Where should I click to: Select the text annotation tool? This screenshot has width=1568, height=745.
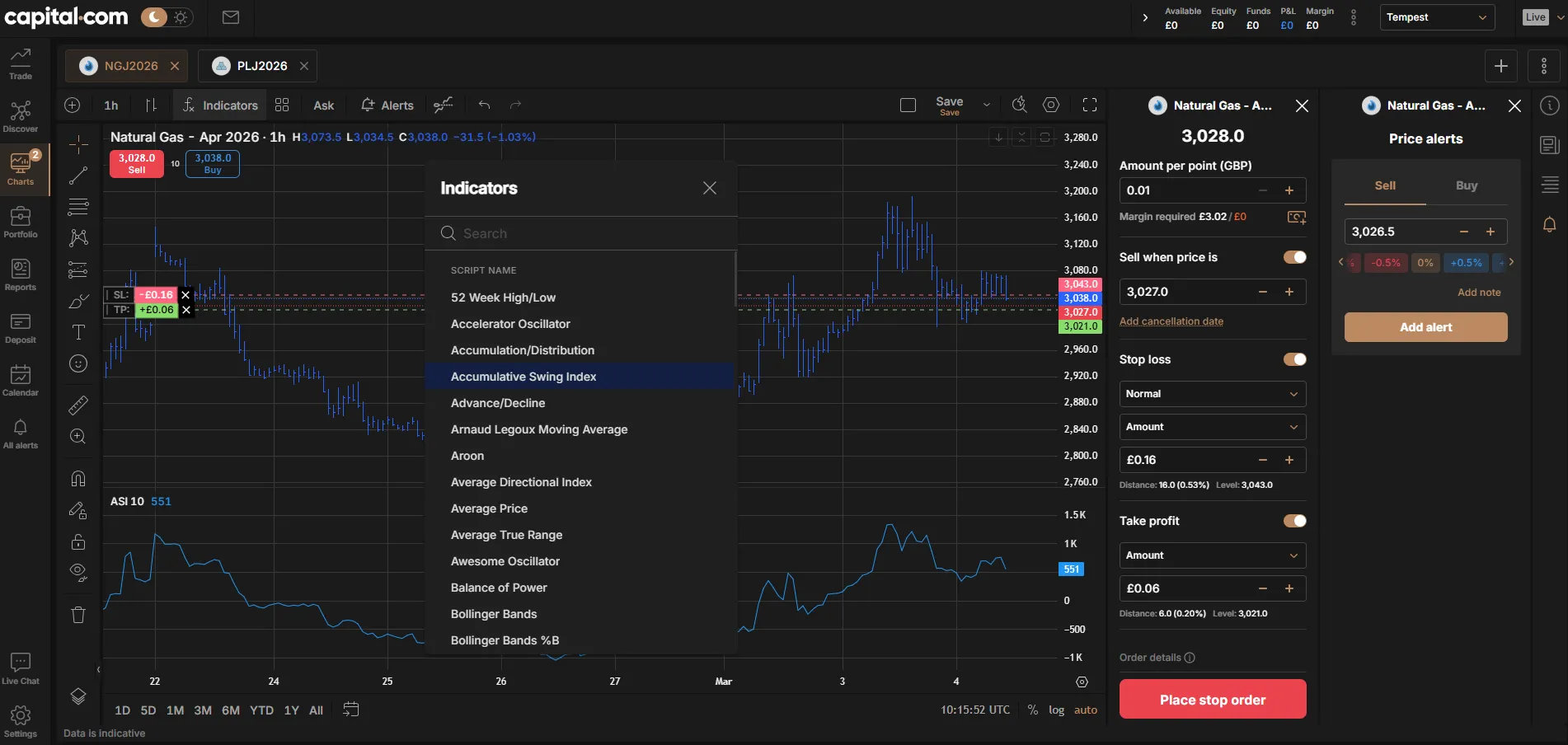click(78, 332)
